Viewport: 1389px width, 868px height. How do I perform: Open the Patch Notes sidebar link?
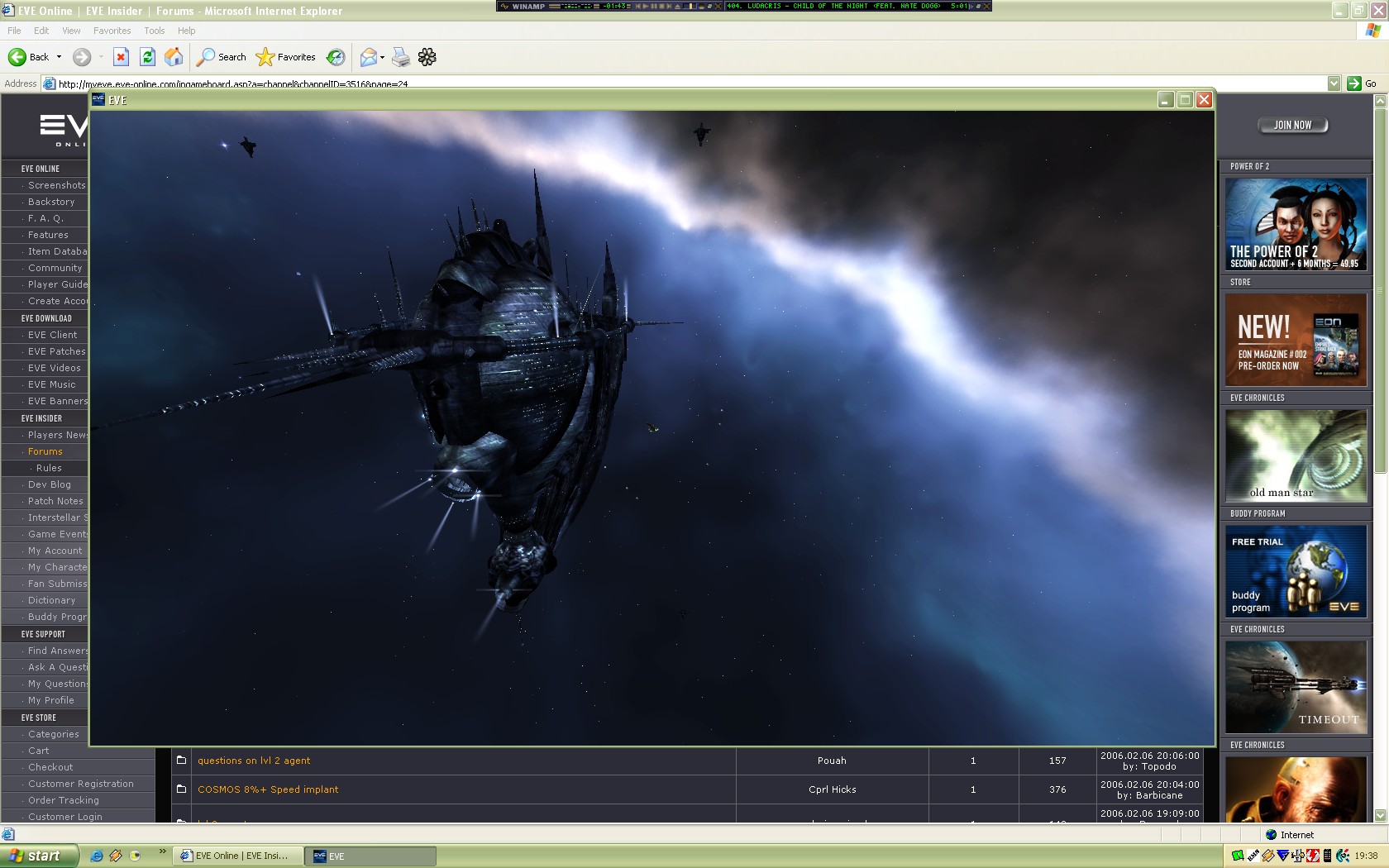pos(55,501)
